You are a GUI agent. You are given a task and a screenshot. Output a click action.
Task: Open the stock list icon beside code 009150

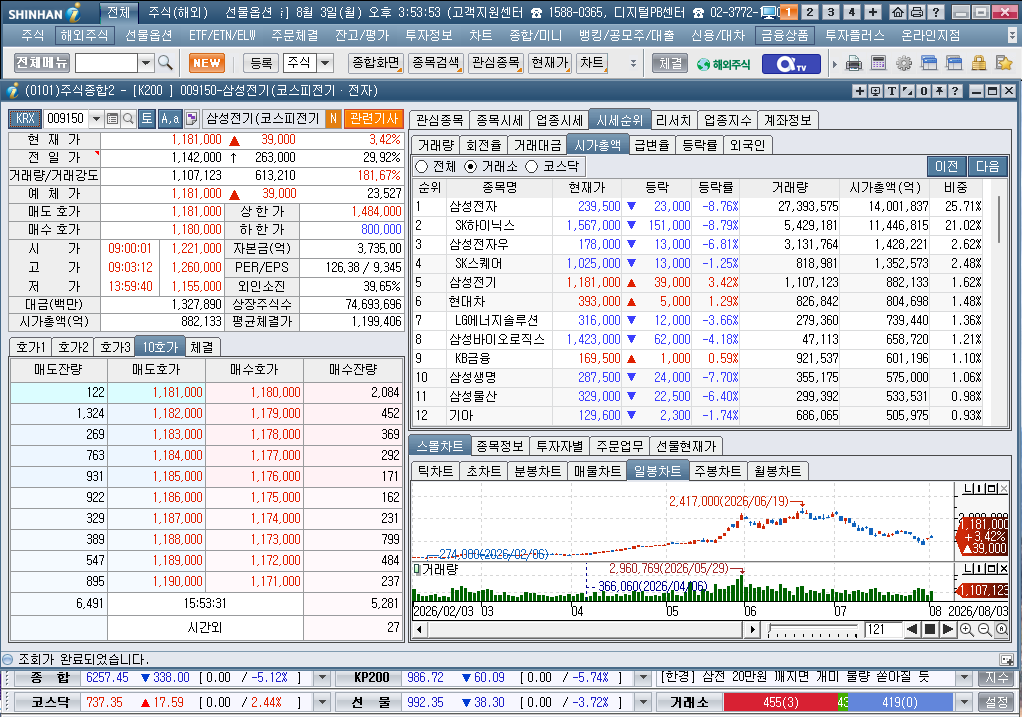112,118
